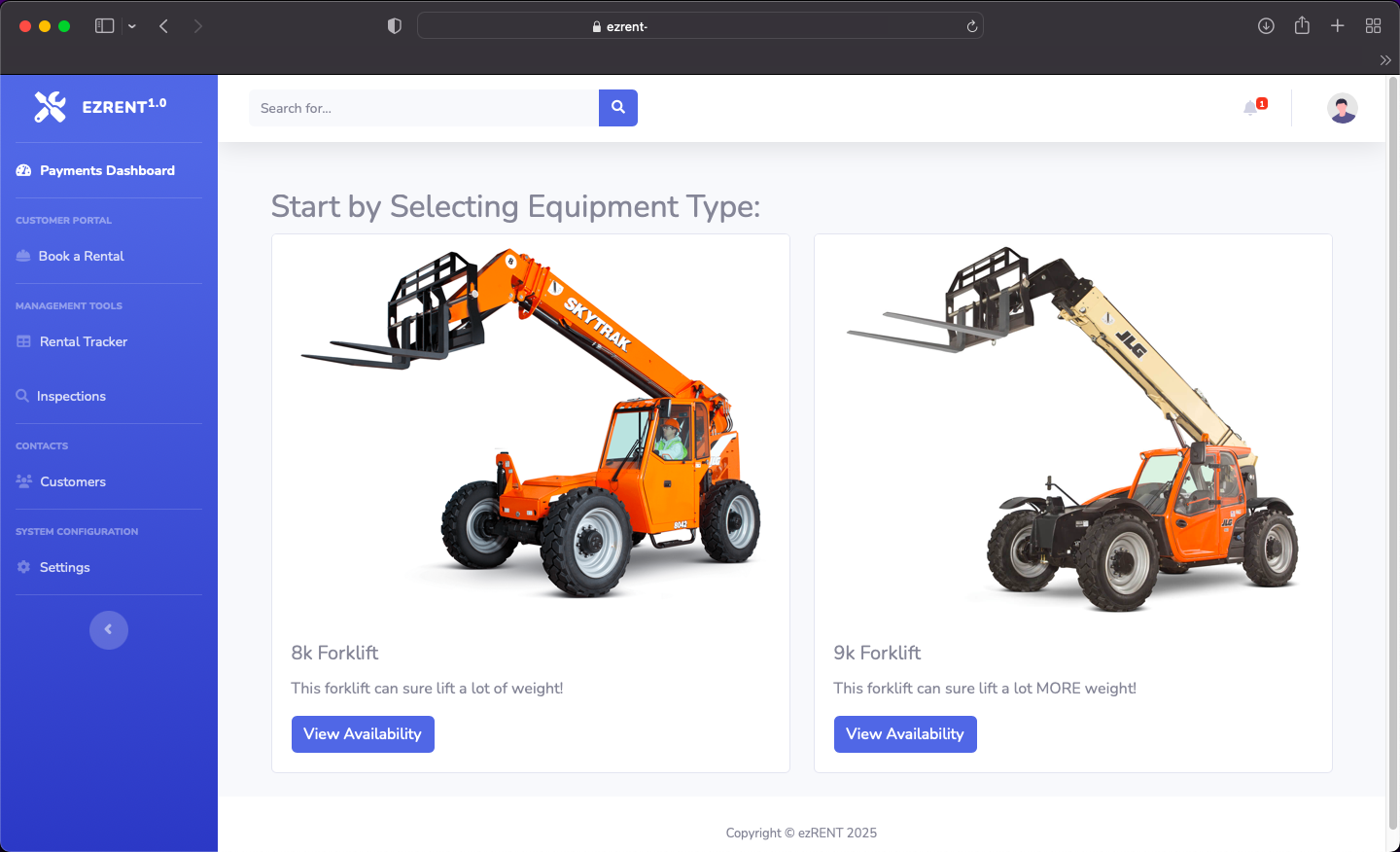The image size is (1400, 852).
Task: Click the Inspections magnifier icon
Action: (22, 396)
